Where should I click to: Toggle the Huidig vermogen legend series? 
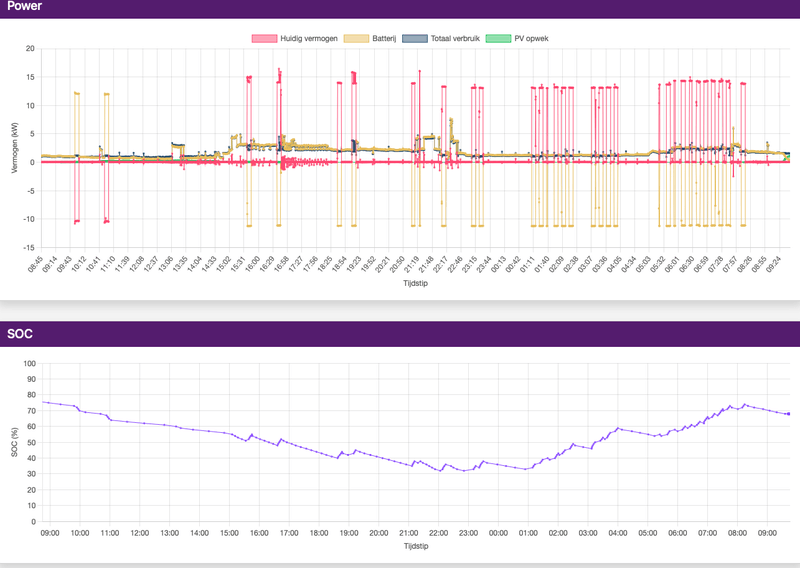point(294,38)
